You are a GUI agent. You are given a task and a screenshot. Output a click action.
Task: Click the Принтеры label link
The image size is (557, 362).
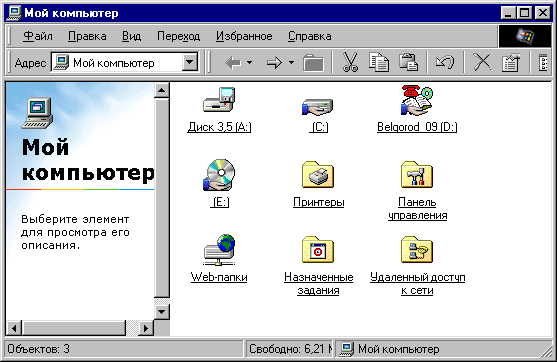(319, 202)
